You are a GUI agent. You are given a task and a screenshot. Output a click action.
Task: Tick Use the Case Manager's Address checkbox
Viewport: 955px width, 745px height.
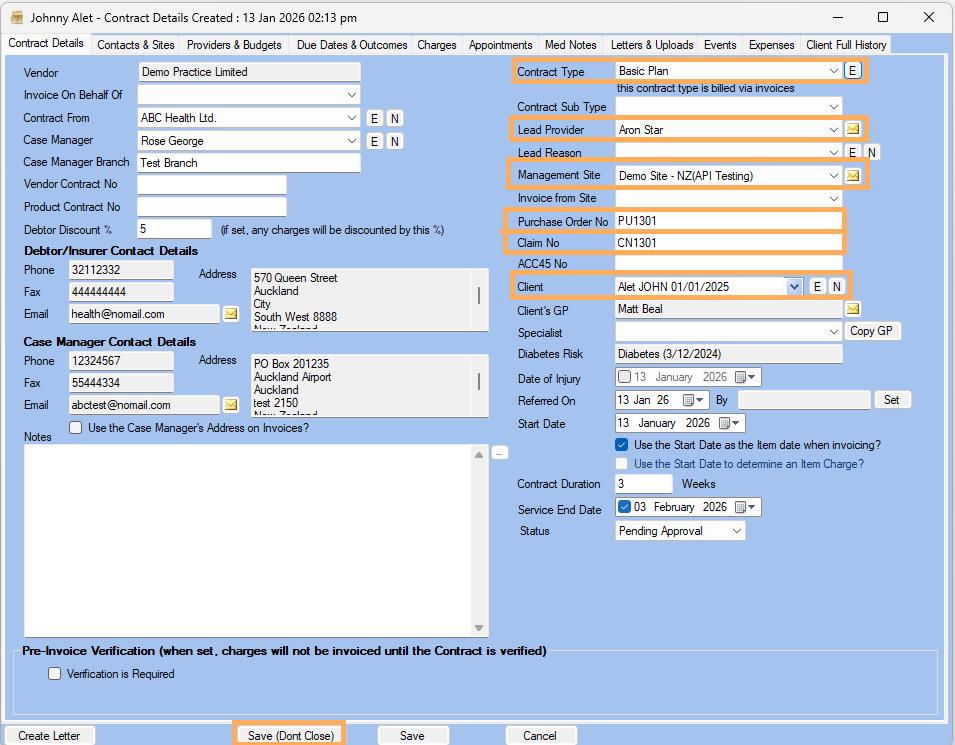tap(76, 428)
